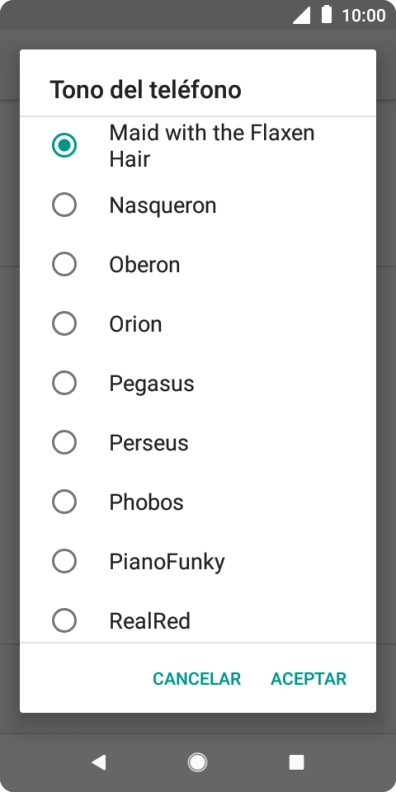Tap the Android back navigation icon
The width and height of the screenshot is (396, 792).
pos(99,762)
